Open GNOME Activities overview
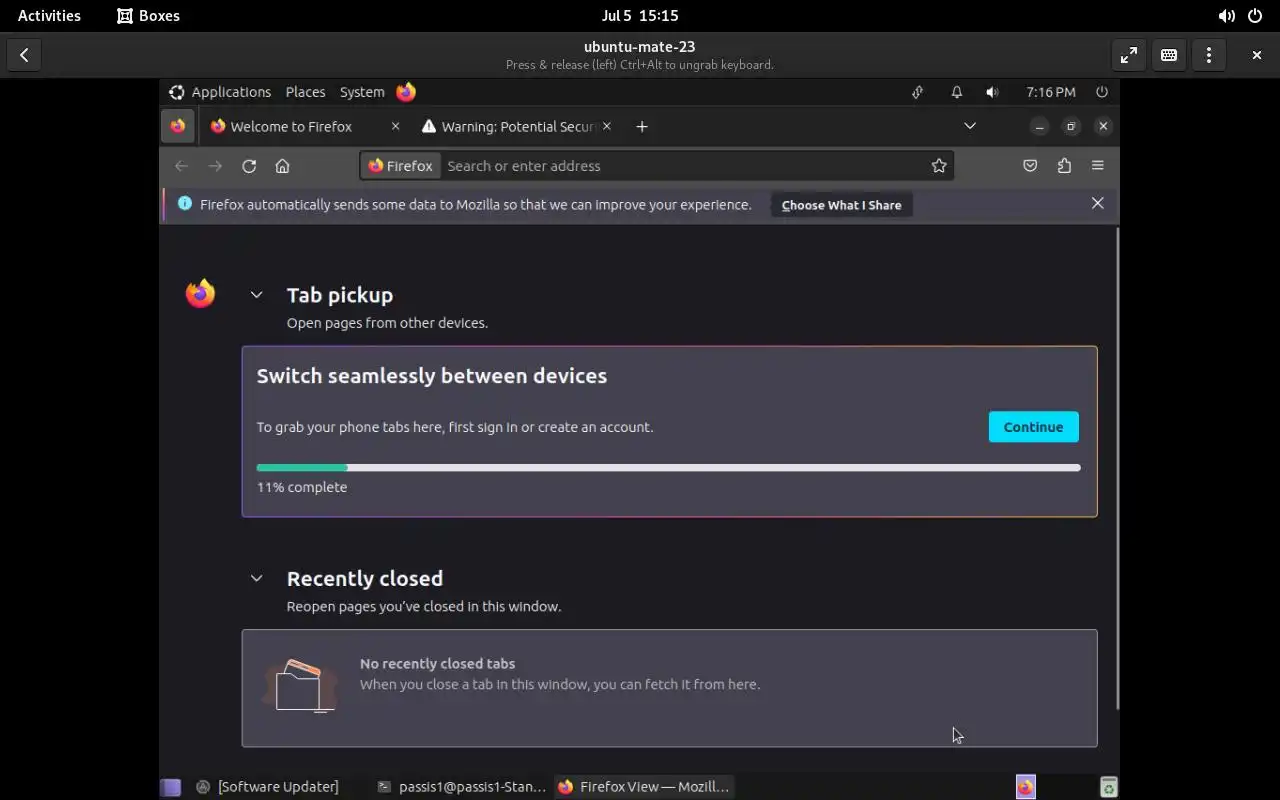The image size is (1280, 800). (x=49, y=15)
